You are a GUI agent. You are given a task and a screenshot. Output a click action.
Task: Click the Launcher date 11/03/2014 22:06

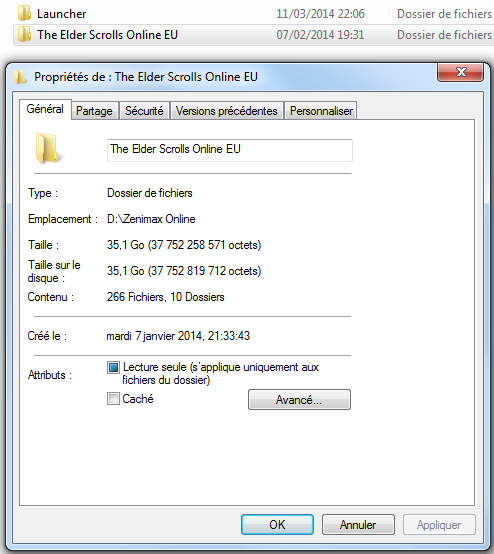pos(320,14)
